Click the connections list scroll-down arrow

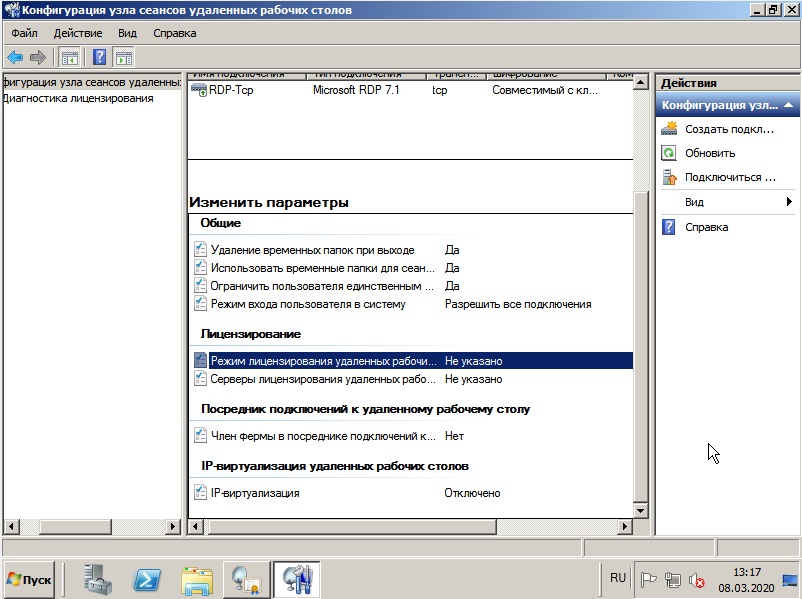[640, 510]
